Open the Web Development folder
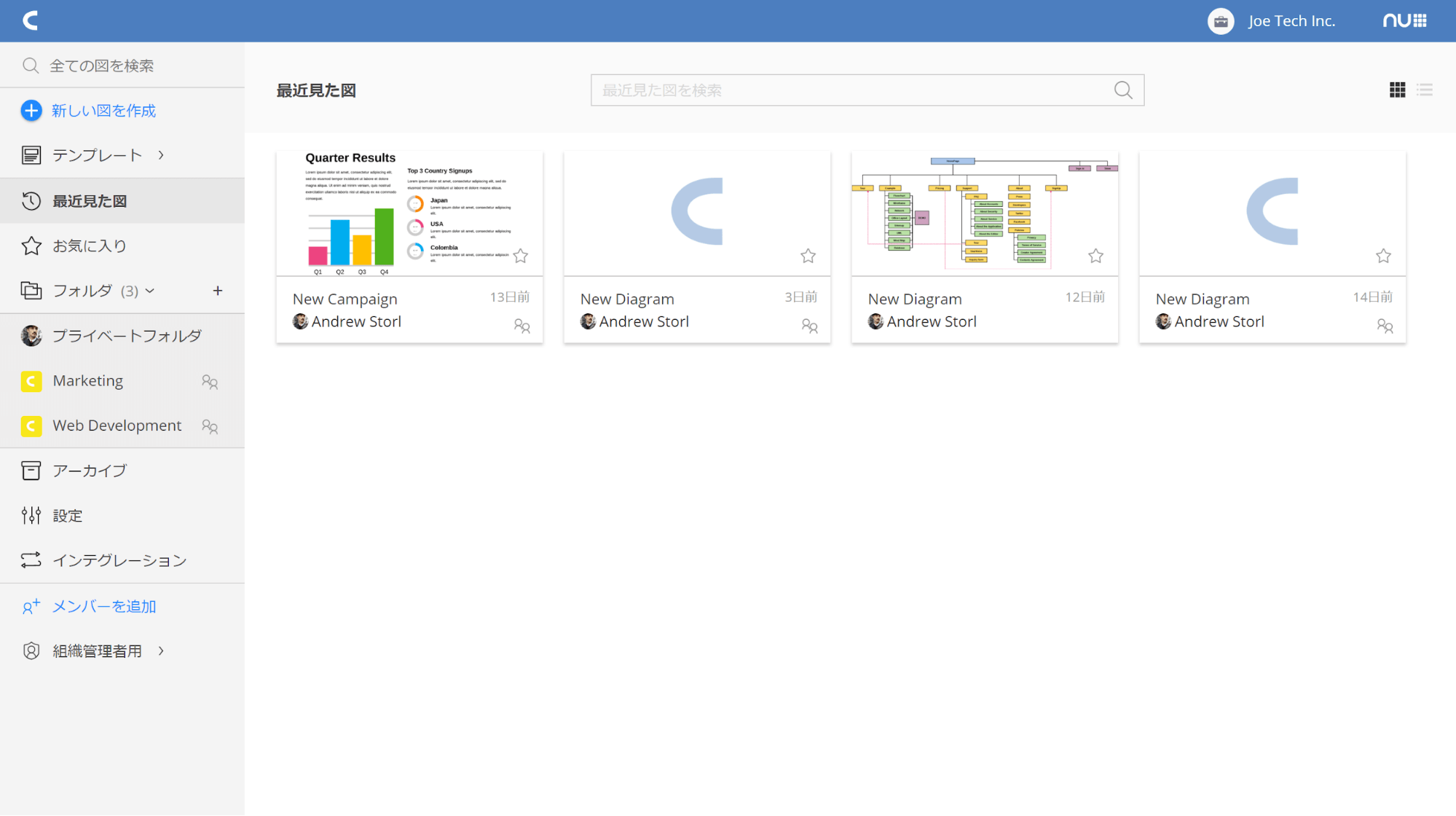1456x816 pixels. (x=117, y=425)
